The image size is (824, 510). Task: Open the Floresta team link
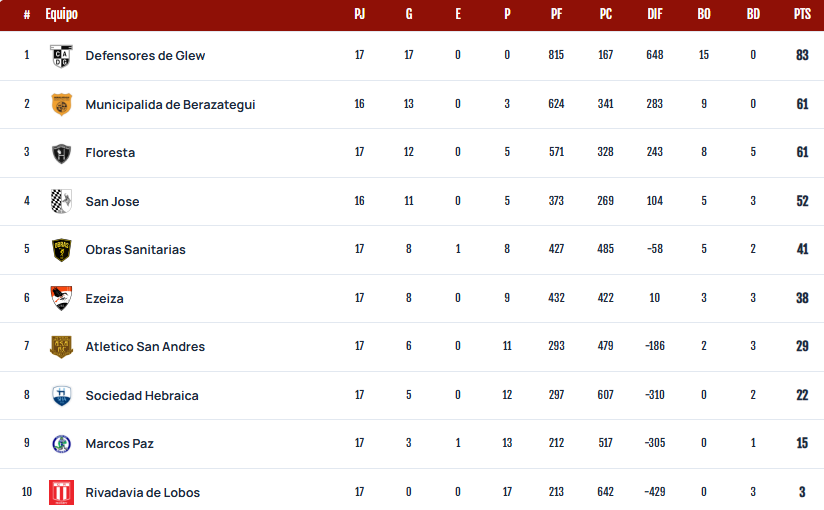point(110,153)
